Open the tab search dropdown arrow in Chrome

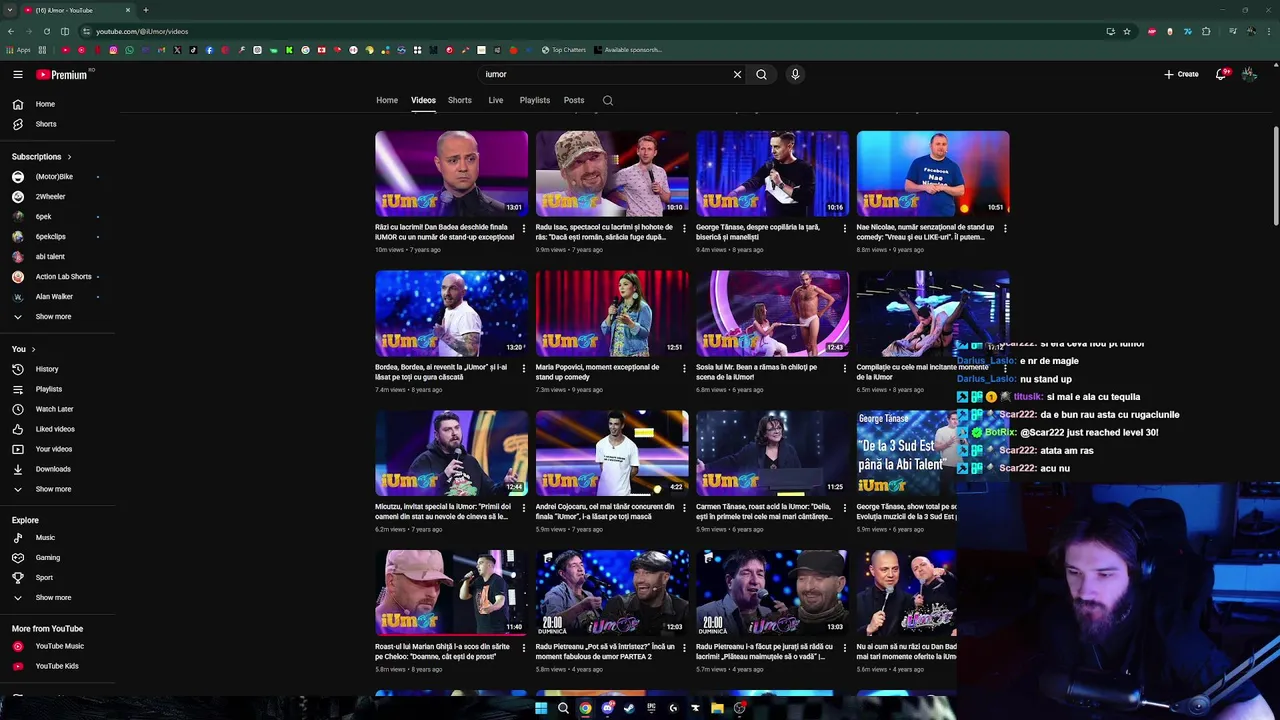click(10, 10)
